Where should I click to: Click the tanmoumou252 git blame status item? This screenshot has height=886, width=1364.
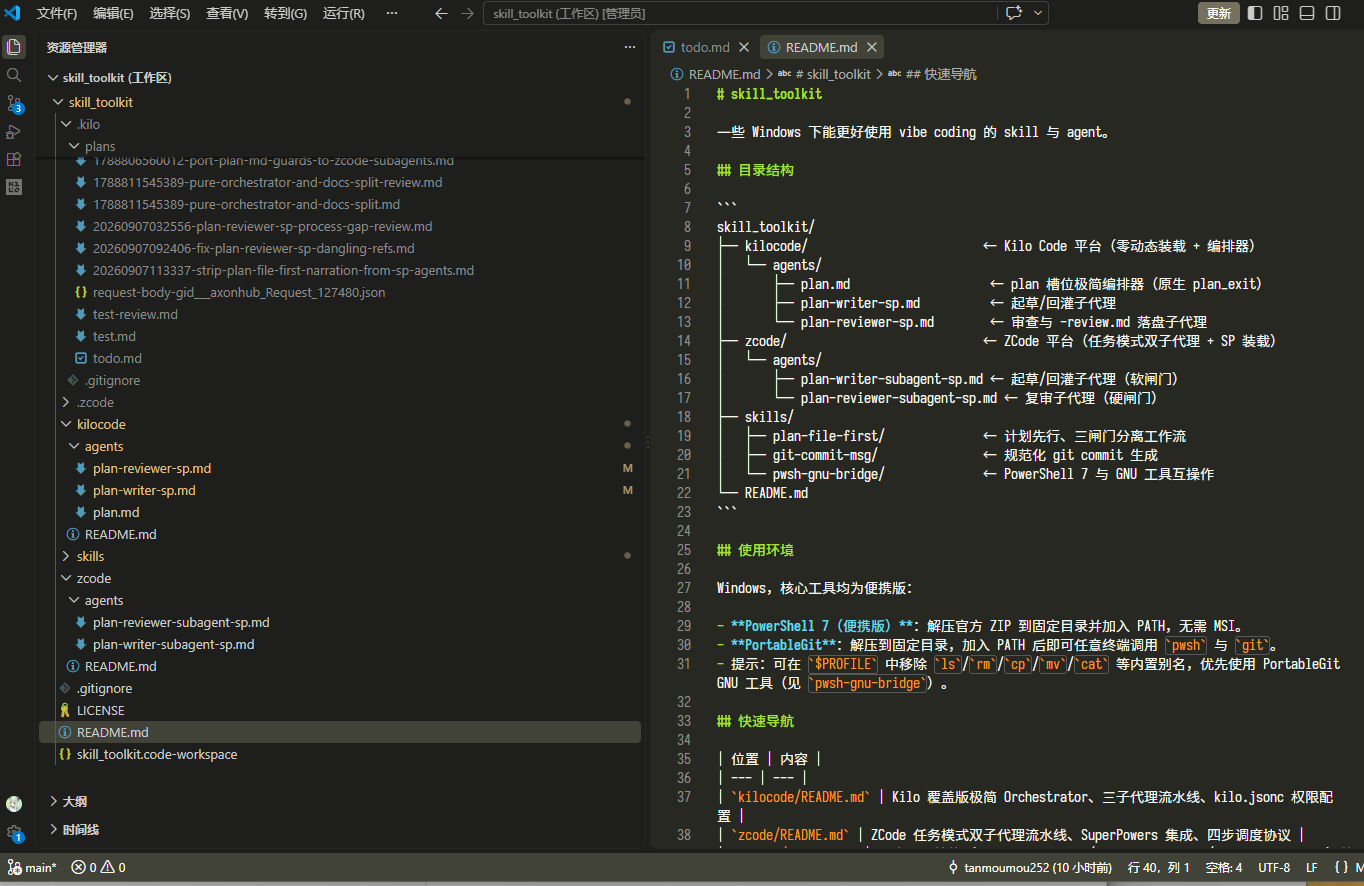(1029, 868)
